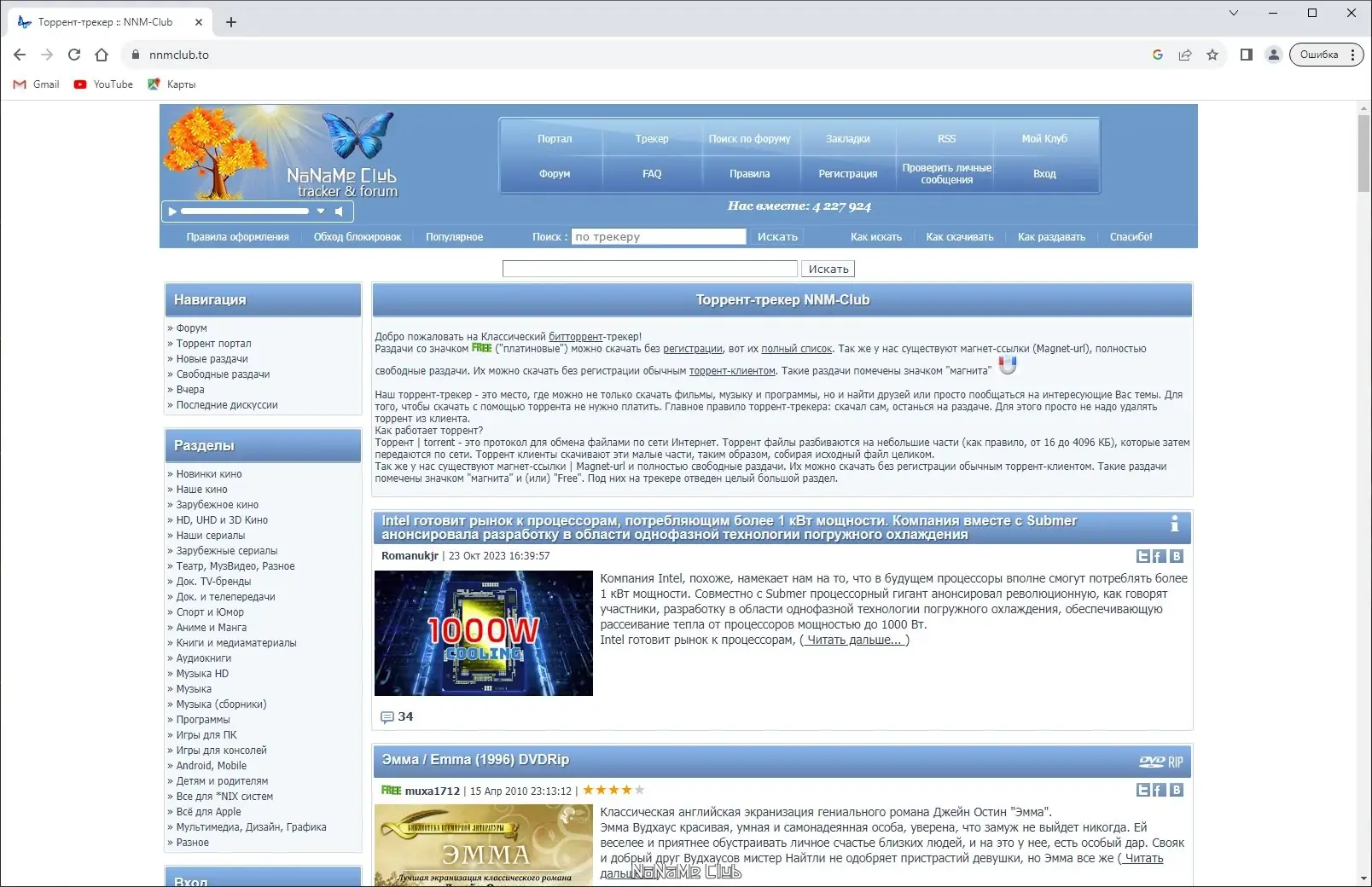Share the Emma torrent on Twitter
The width and height of the screenshot is (1372, 887).
[x=1143, y=790]
